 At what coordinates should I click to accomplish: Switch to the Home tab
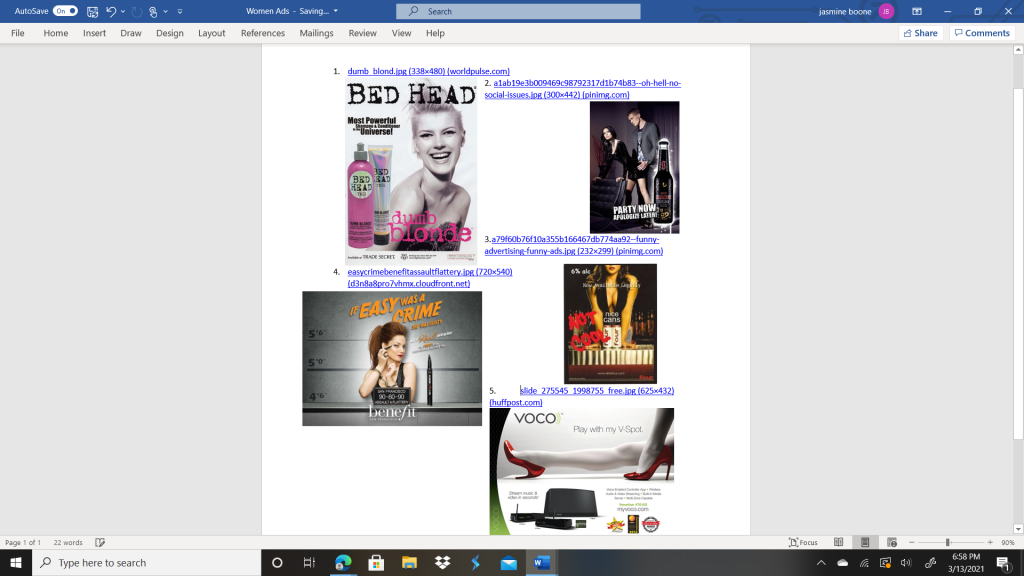(x=56, y=33)
